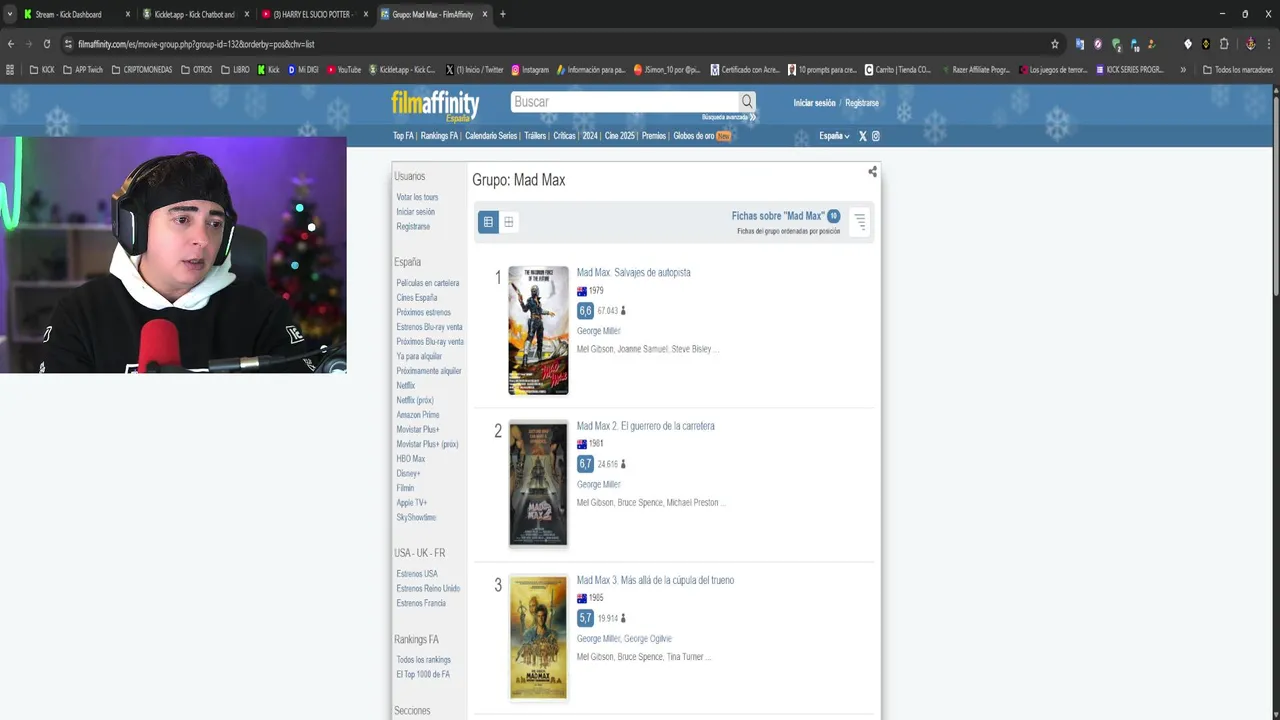
Task: Bookmark this page with star icon
Action: coord(1054,44)
